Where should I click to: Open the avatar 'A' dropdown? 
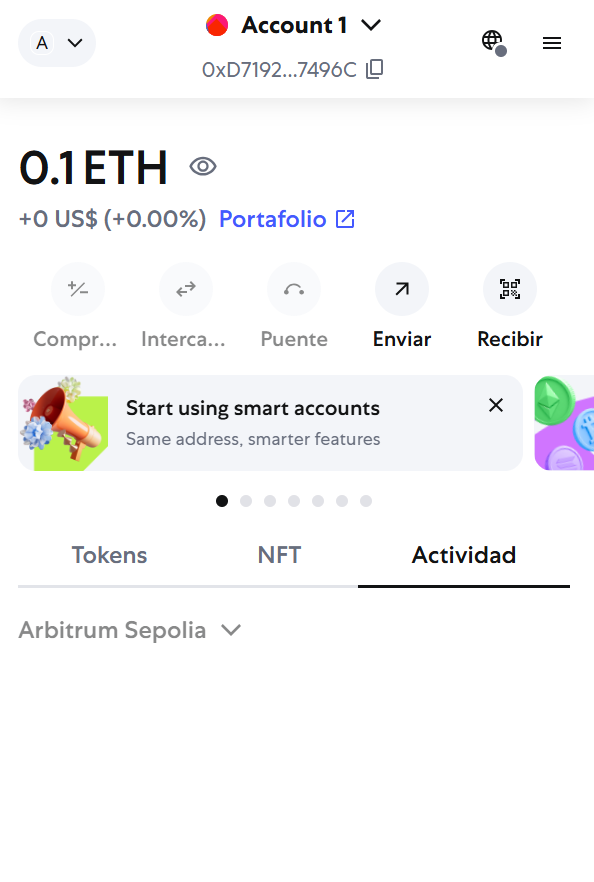pos(57,43)
